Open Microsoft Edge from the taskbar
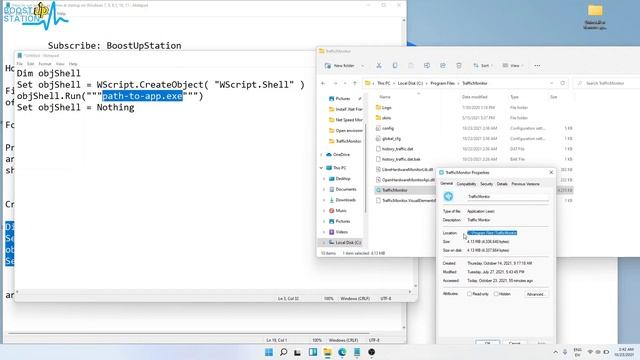 pos(342,352)
